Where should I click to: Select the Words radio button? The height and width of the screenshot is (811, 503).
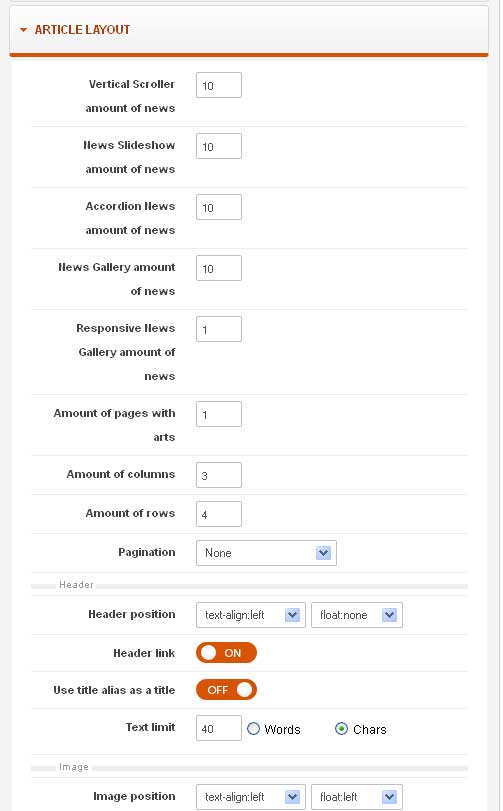[x=253, y=729]
